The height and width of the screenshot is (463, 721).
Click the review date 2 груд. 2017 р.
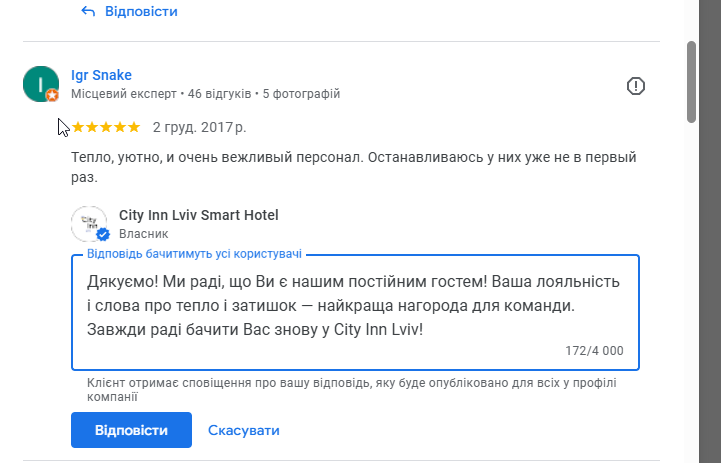coord(199,127)
